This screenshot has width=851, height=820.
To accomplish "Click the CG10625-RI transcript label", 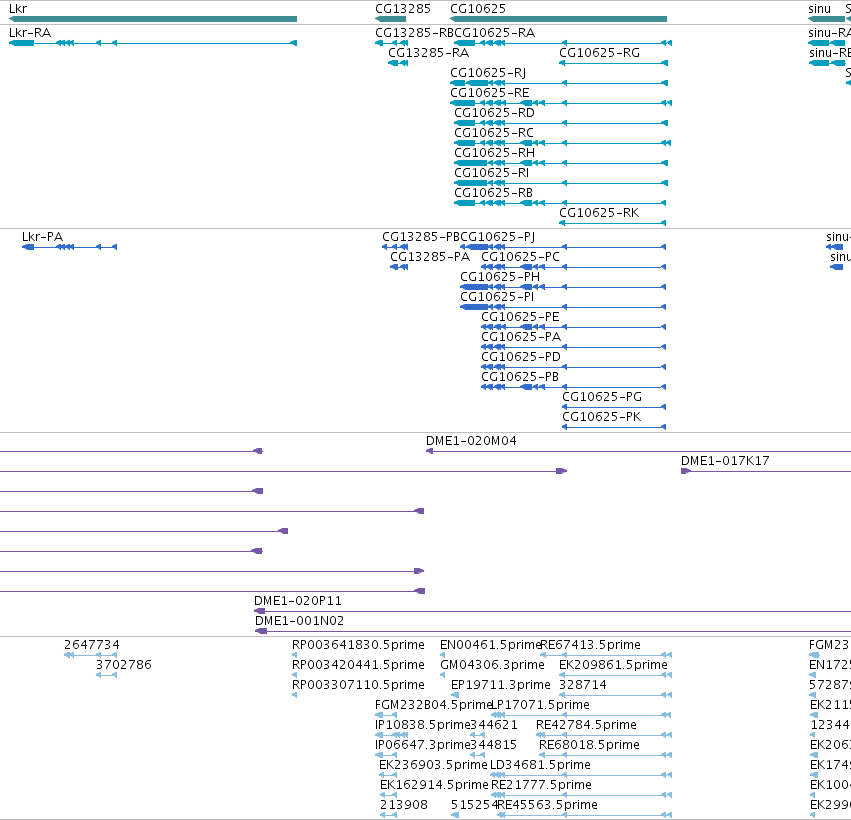I will (x=491, y=173).
